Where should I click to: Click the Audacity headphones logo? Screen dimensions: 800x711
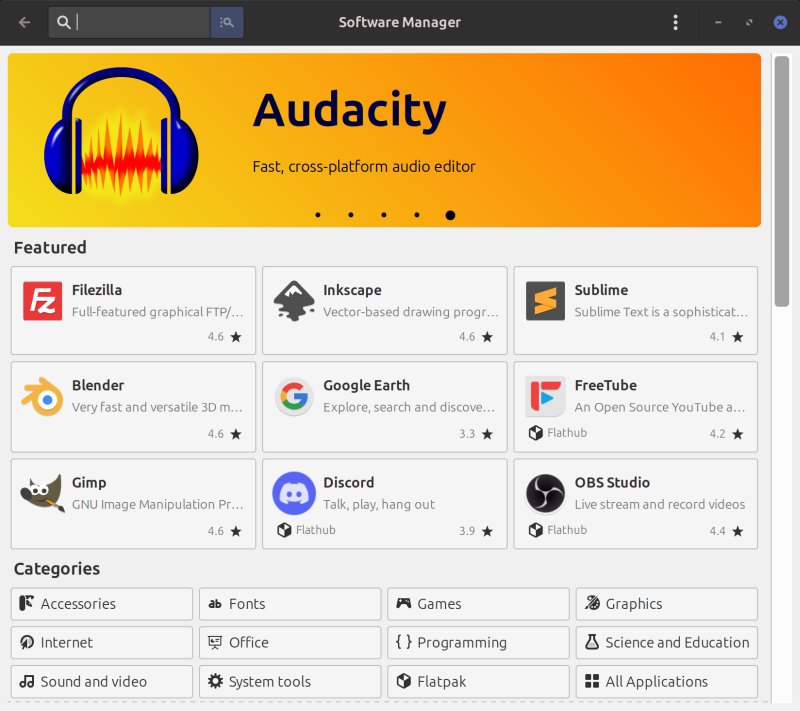pyautogui.click(x=121, y=133)
